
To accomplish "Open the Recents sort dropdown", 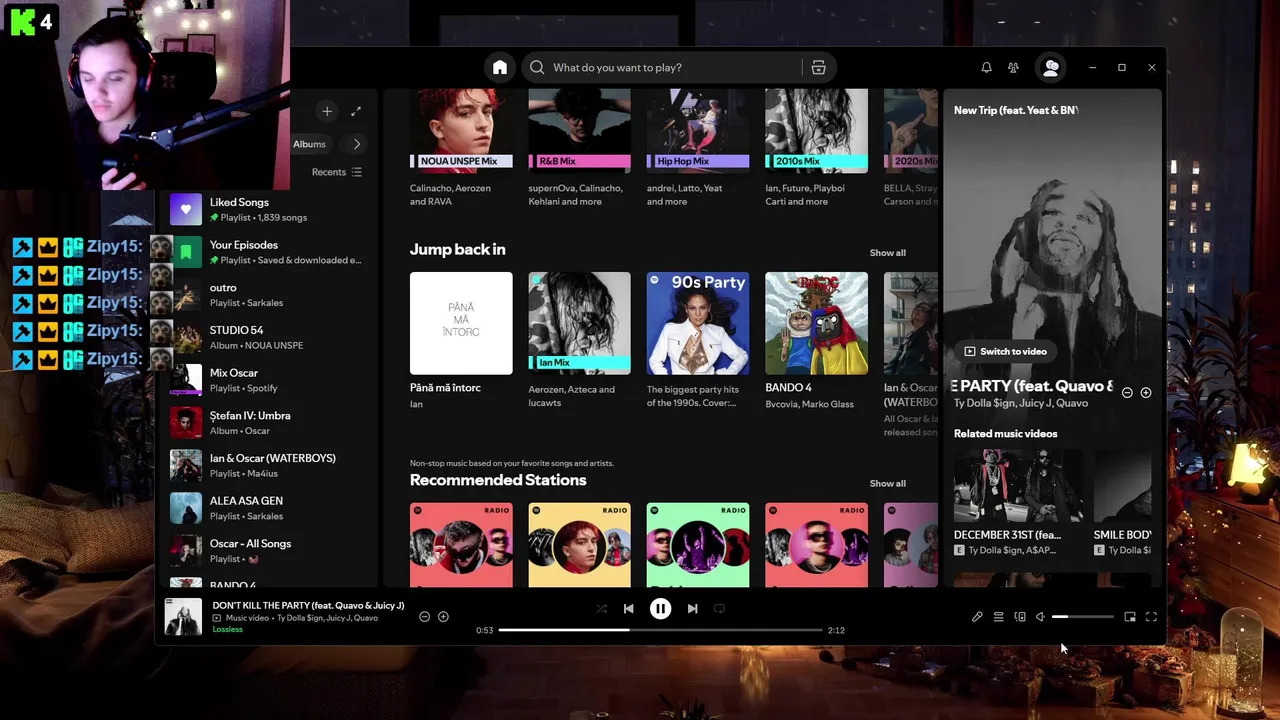I will point(337,172).
